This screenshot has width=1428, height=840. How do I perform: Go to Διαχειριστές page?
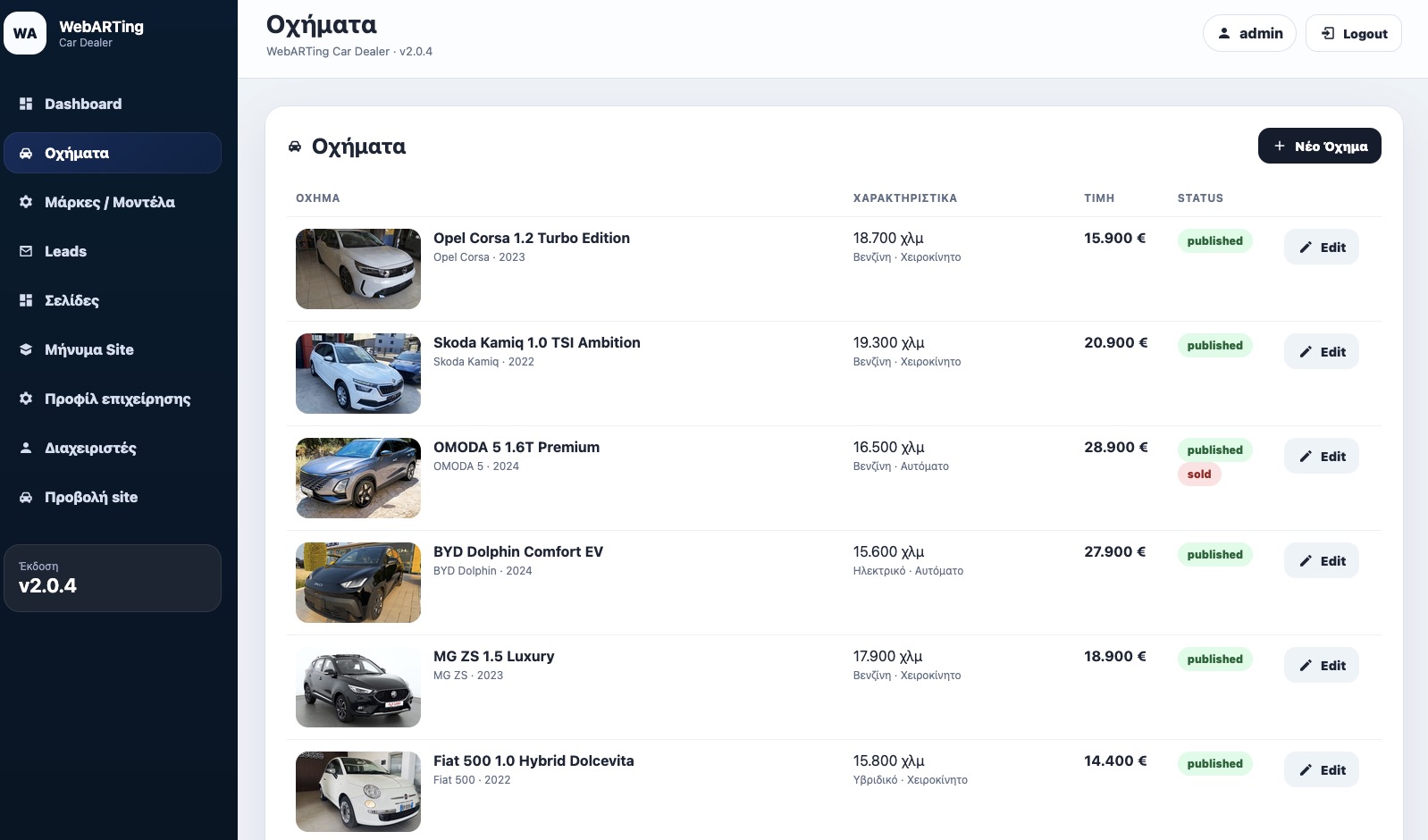[113, 448]
